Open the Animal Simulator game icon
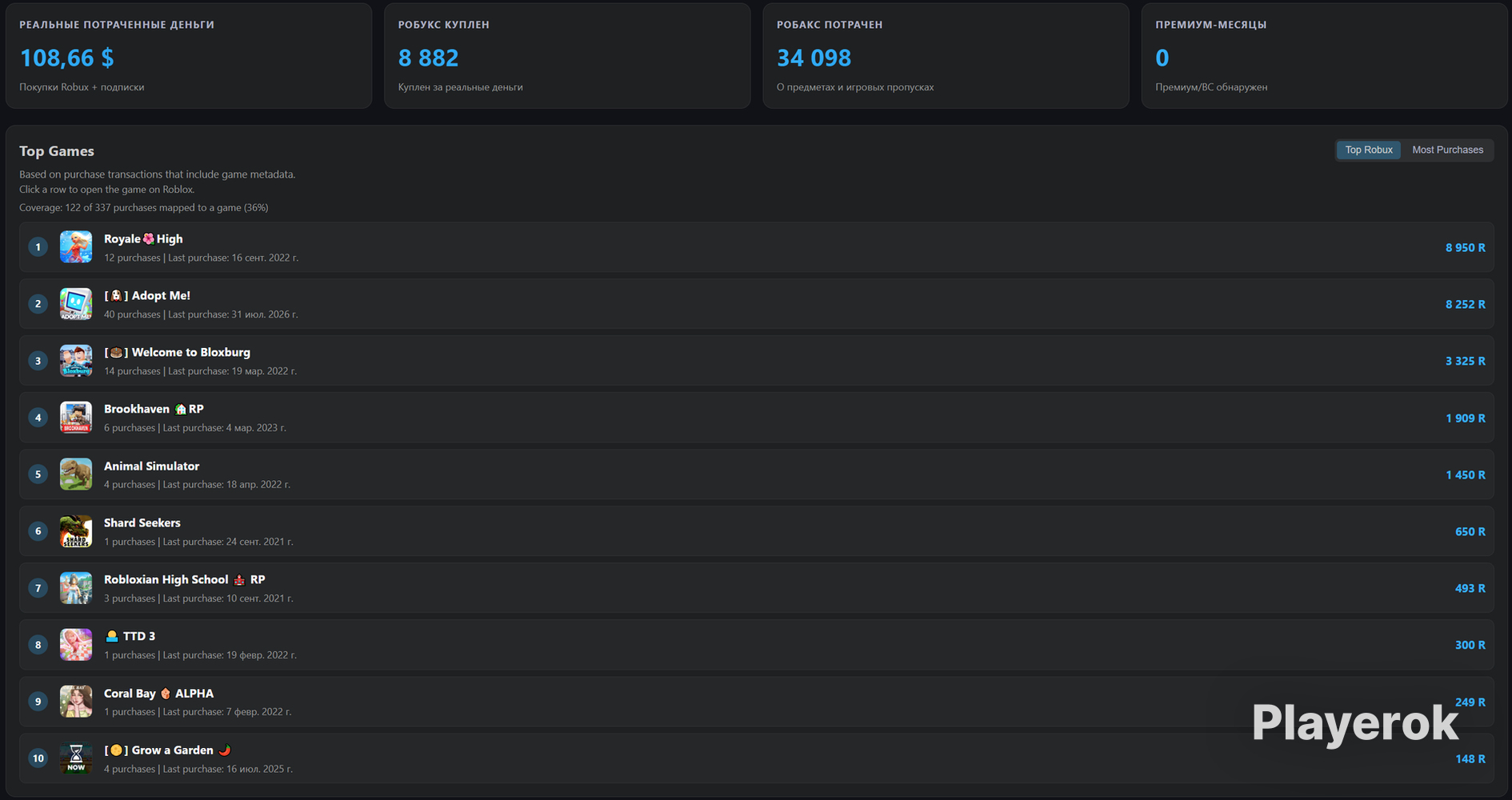The image size is (1512, 800). click(76, 474)
